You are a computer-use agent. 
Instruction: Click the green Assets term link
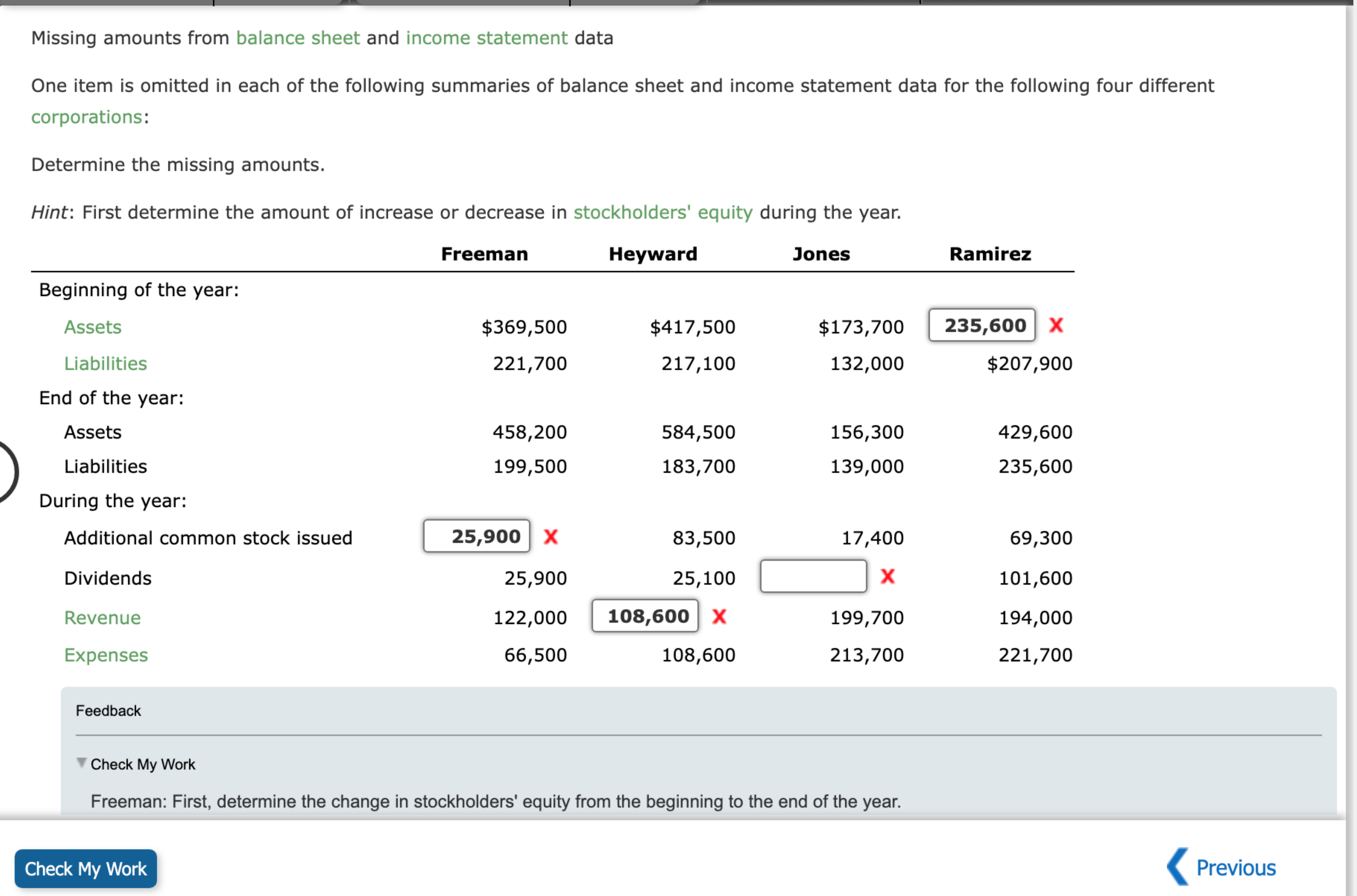[92, 327]
